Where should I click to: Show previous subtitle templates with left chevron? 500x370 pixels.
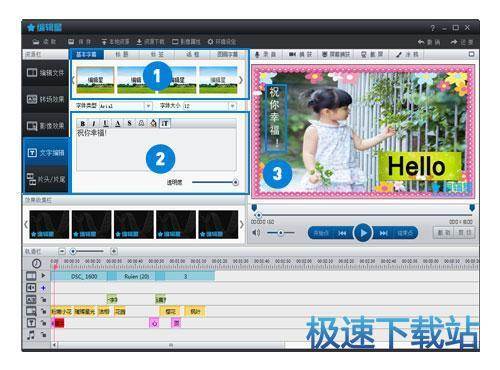73,80
